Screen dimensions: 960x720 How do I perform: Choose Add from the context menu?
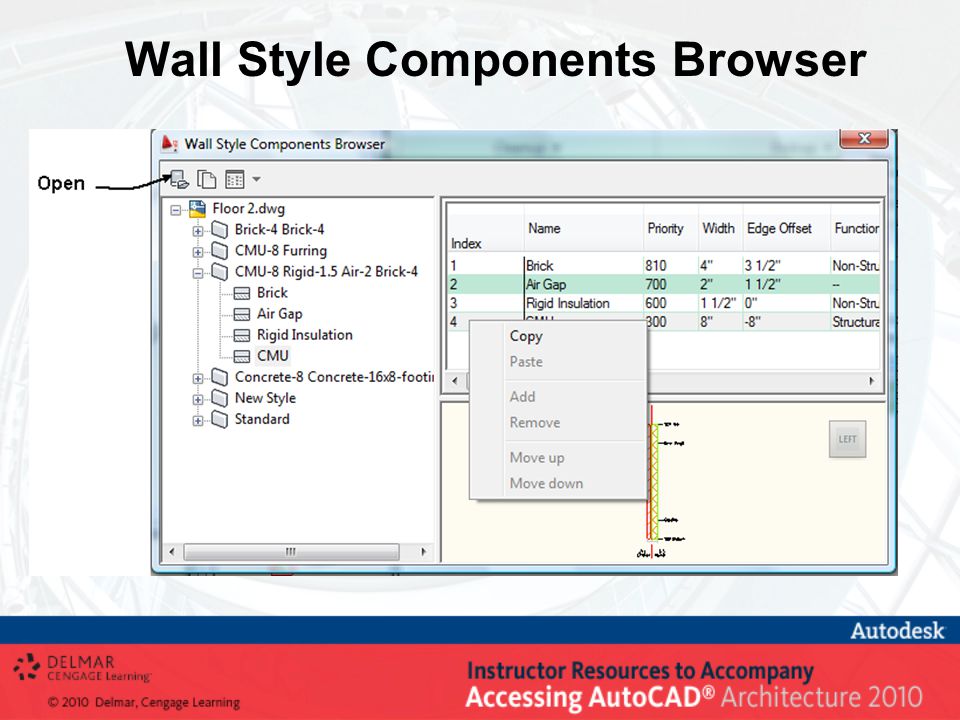click(x=522, y=397)
